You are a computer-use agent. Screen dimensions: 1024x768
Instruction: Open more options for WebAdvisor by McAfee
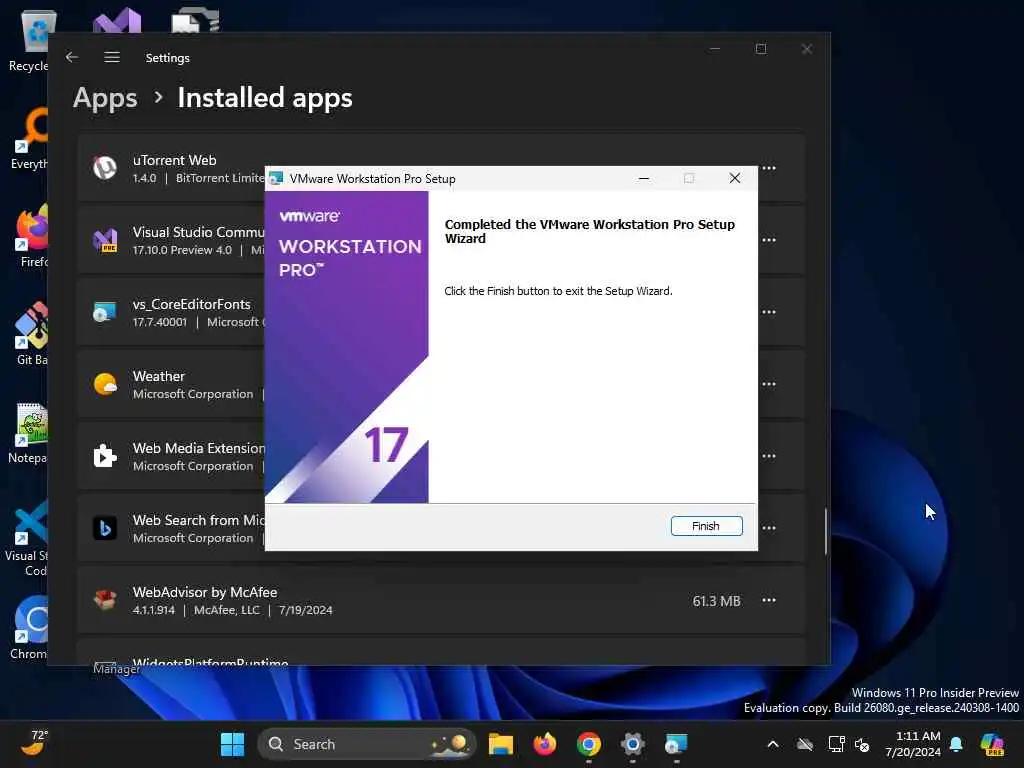[x=769, y=600]
